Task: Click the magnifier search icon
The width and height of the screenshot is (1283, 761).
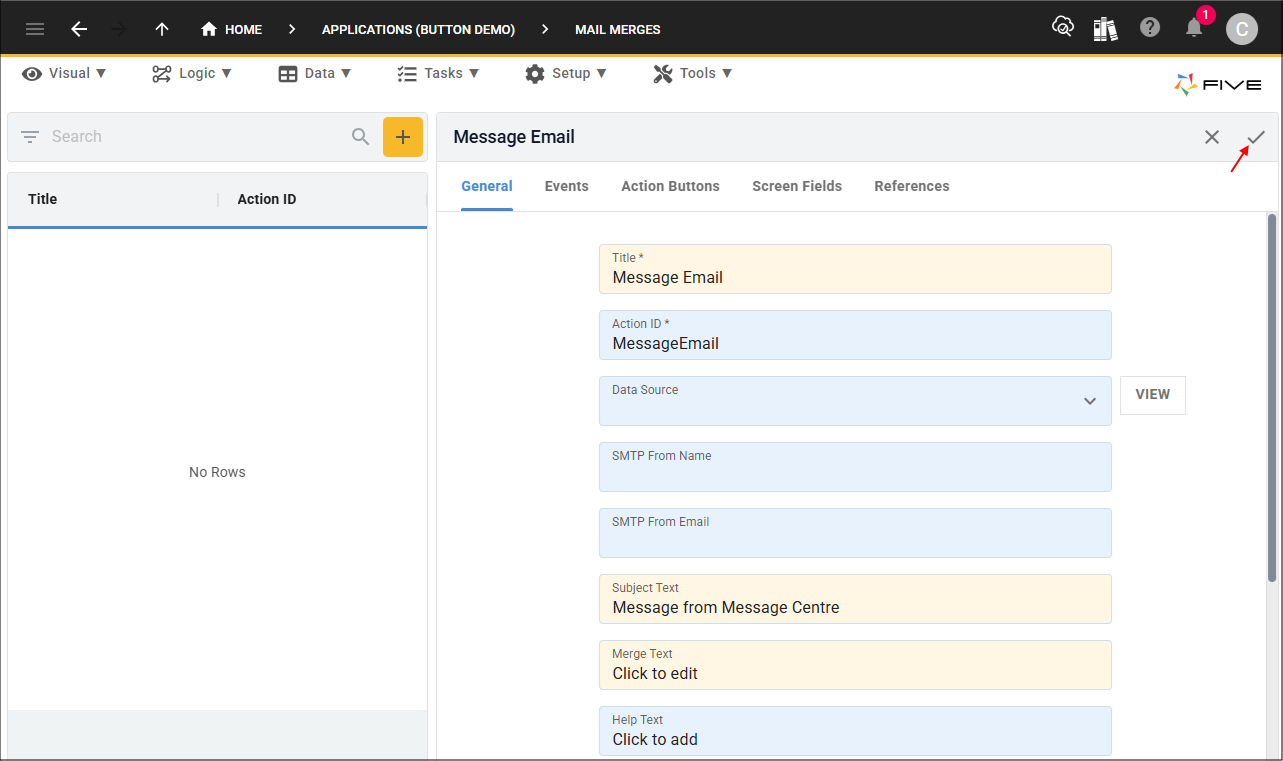Action: pos(361,136)
